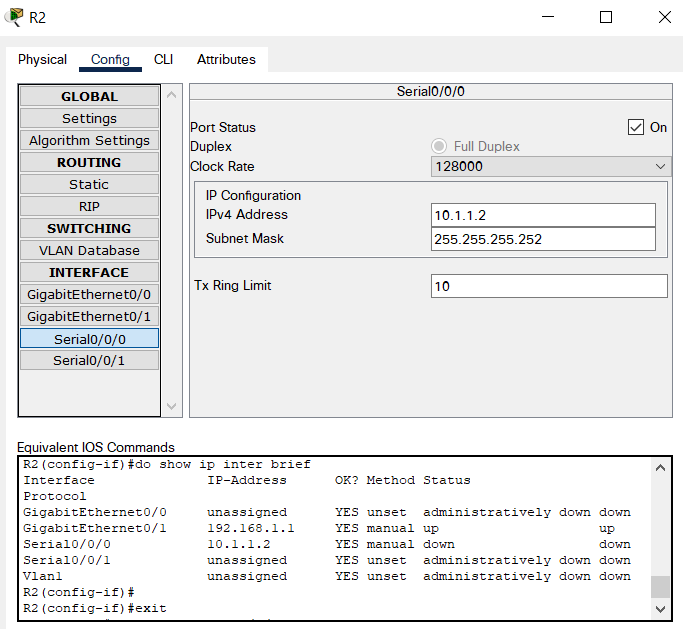Click the R2 Packet Tracer window icon

[x=14, y=17]
